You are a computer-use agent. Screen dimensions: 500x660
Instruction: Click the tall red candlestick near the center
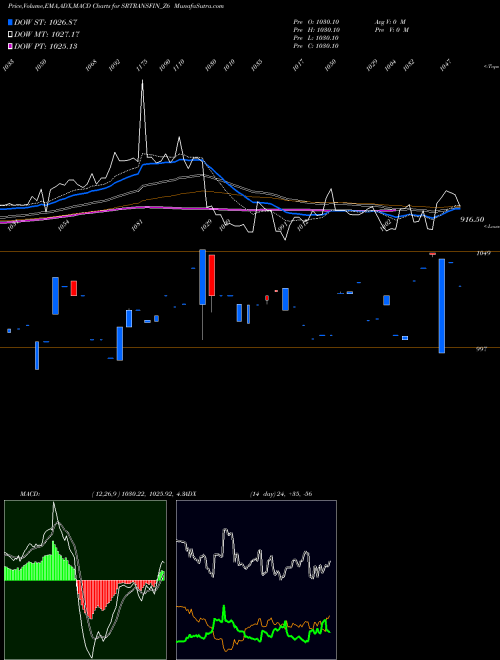point(212,275)
